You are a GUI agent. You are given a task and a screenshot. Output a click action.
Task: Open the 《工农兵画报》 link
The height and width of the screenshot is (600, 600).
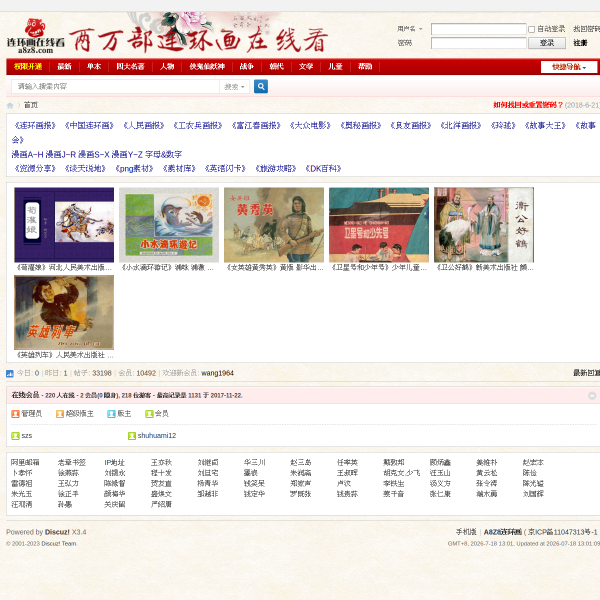click(198, 126)
